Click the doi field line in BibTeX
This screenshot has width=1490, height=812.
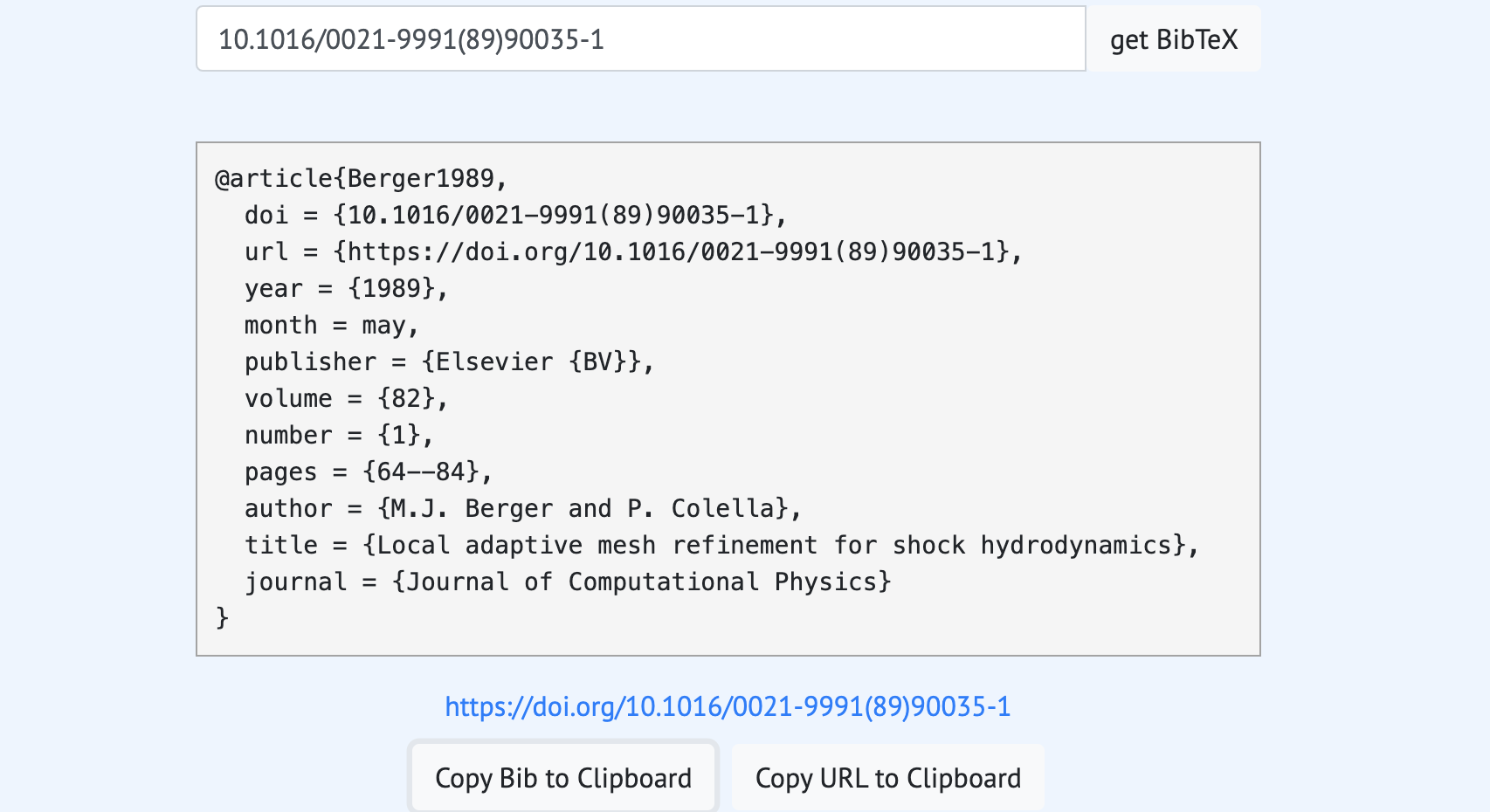click(x=515, y=216)
